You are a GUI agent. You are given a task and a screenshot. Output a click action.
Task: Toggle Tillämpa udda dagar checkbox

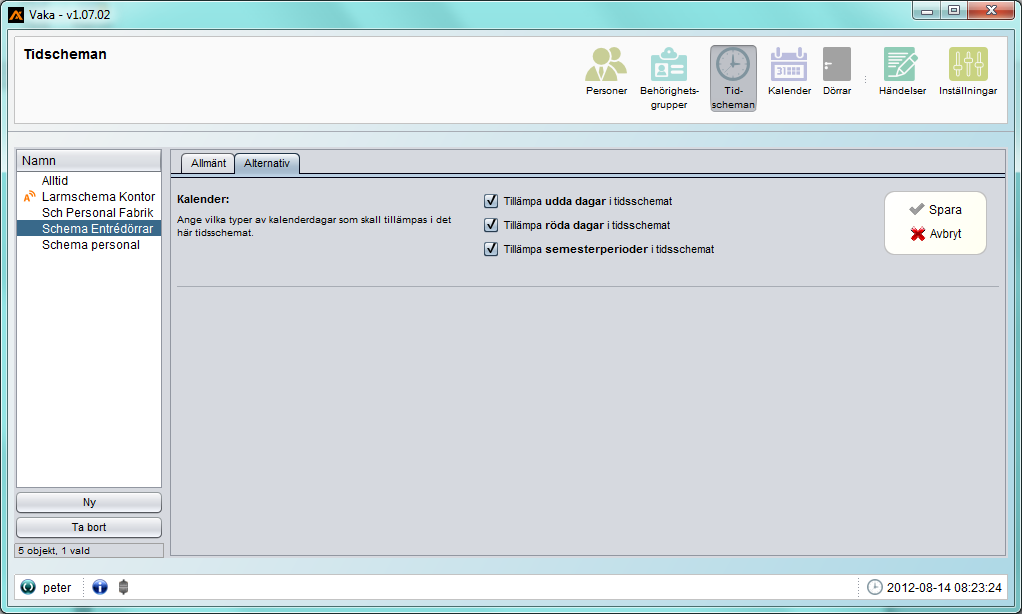[491, 201]
